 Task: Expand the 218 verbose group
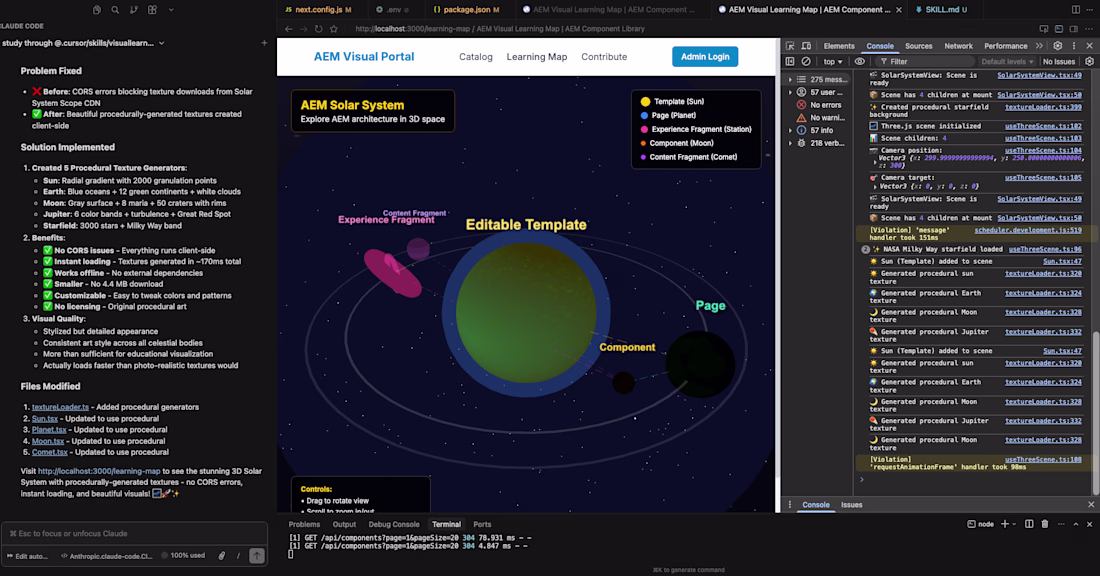point(791,143)
